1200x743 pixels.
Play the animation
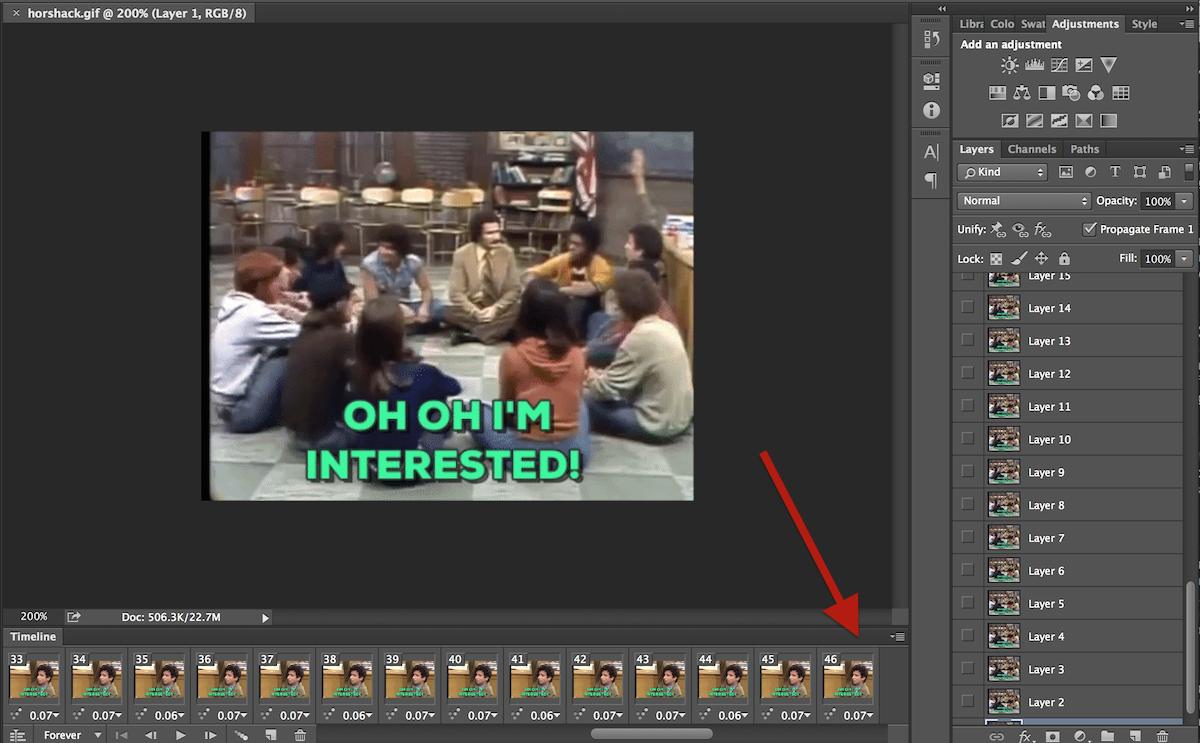(x=181, y=735)
